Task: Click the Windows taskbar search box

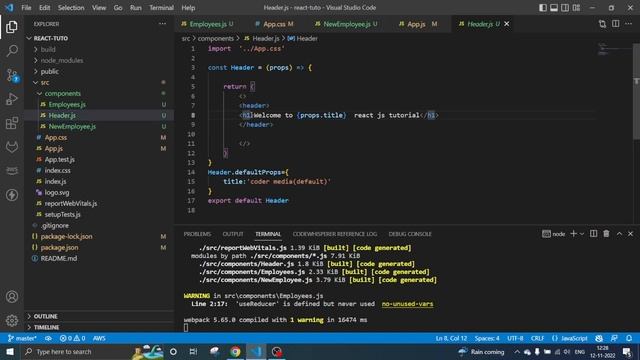Action: [76, 351]
